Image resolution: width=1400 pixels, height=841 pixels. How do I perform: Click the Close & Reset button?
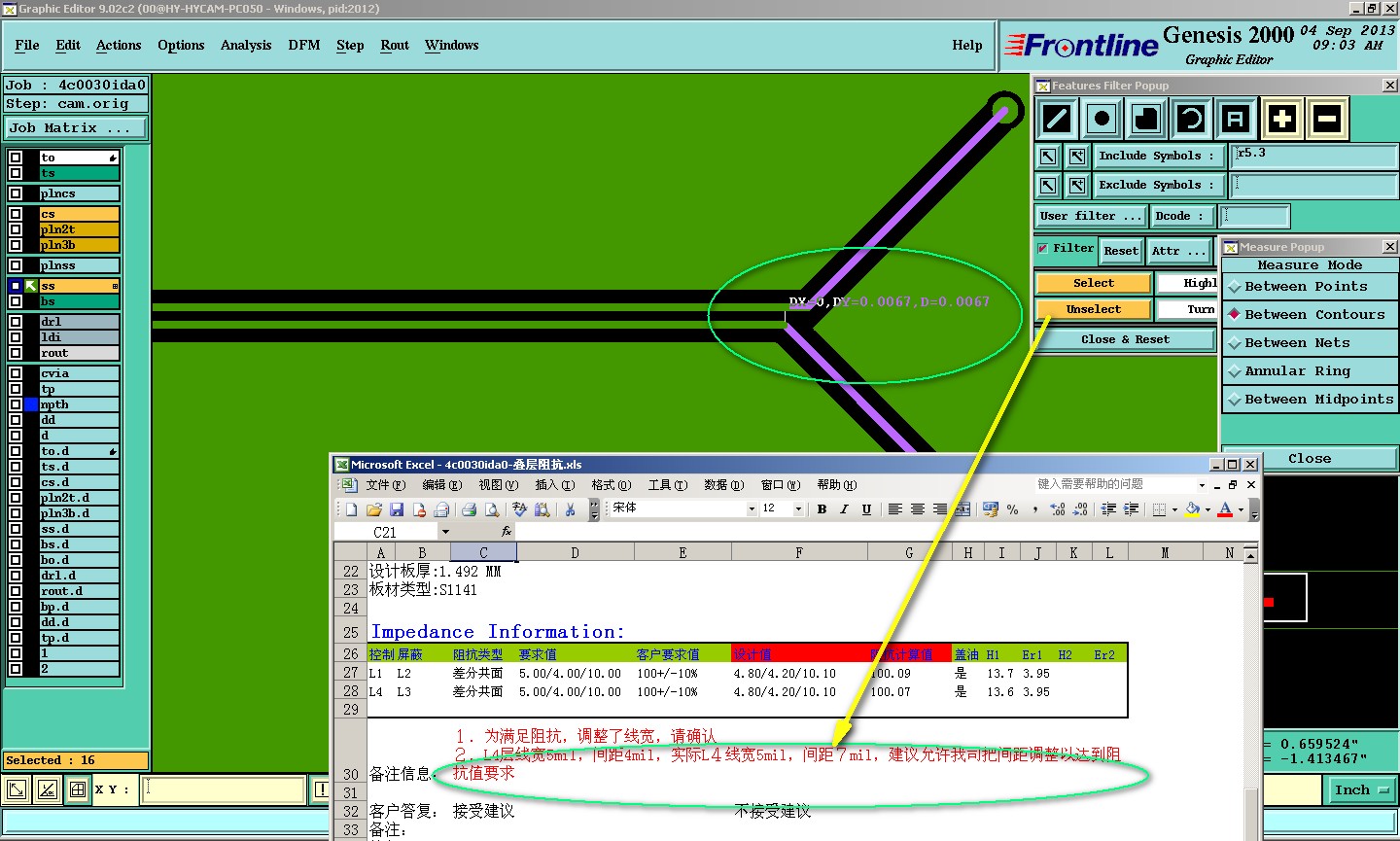coord(1126,339)
